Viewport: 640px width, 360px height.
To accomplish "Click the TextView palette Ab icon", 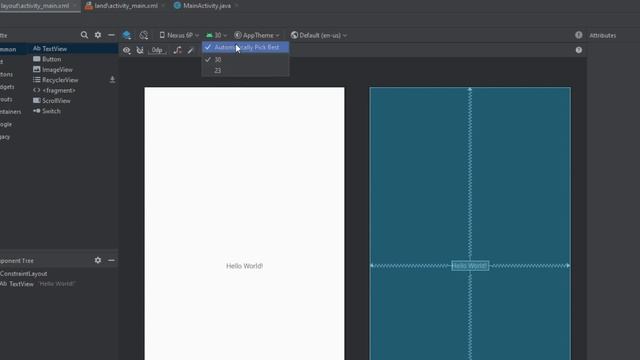I will click(x=37, y=49).
